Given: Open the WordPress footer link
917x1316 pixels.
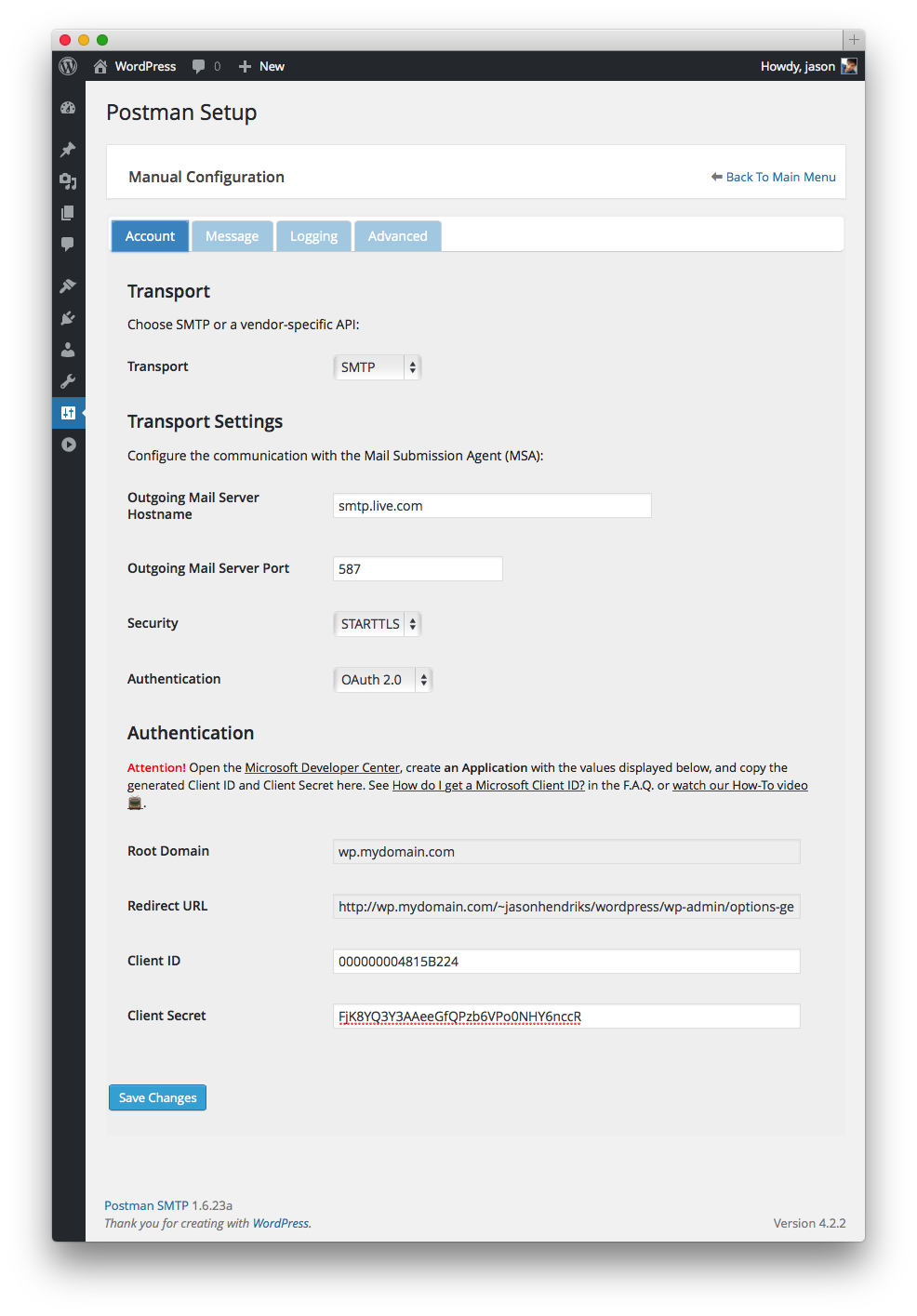Looking at the screenshot, I should click(281, 1223).
